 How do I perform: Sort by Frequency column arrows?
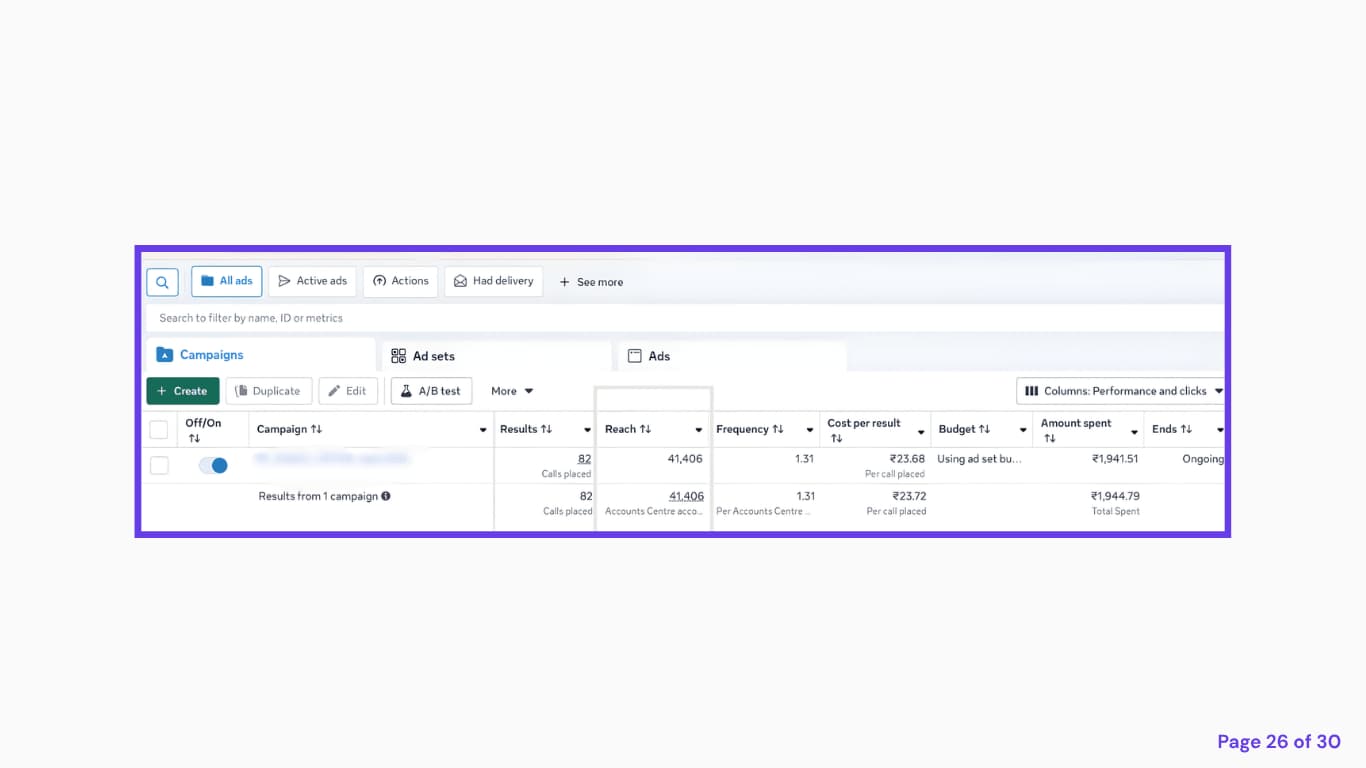(778, 429)
